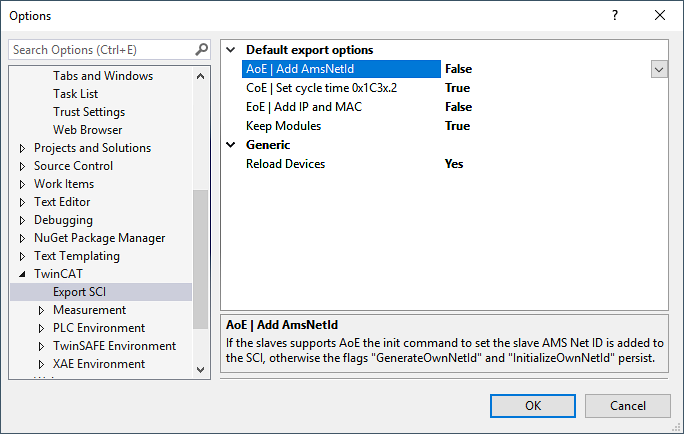Click the search magnifier icon
This screenshot has width=684, height=434.
tap(201, 49)
